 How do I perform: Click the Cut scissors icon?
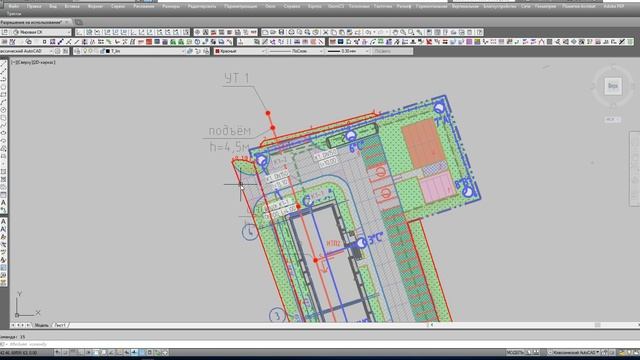pyautogui.click(x=325, y=32)
